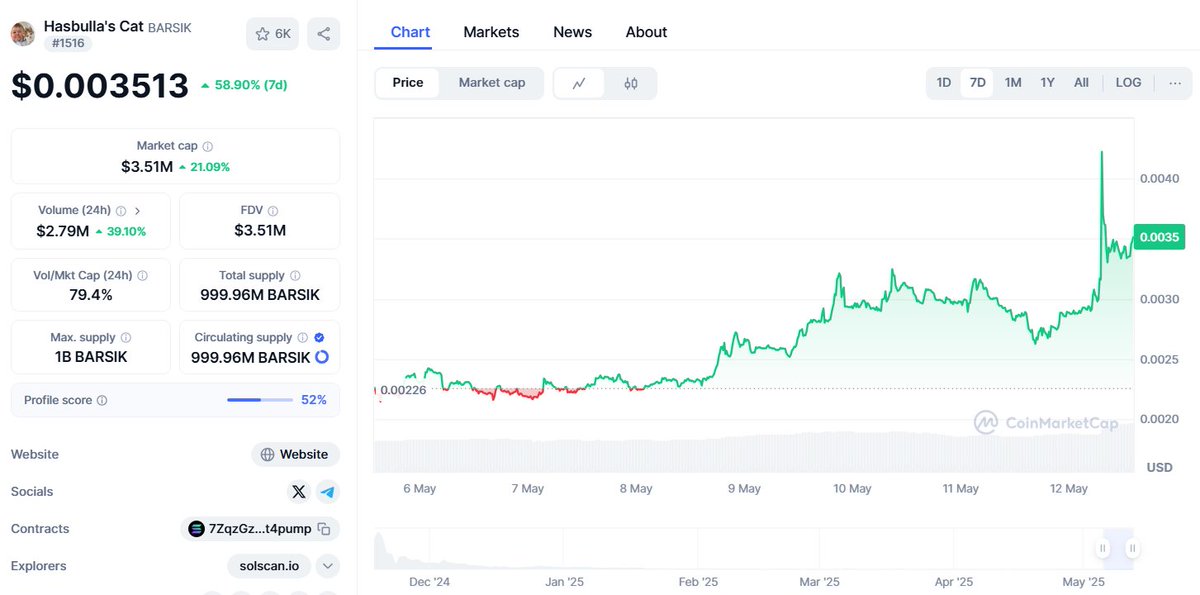The width and height of the screenshot is (1200, 595).
Task: Select Price chart mode
Action: coord(408,83)
